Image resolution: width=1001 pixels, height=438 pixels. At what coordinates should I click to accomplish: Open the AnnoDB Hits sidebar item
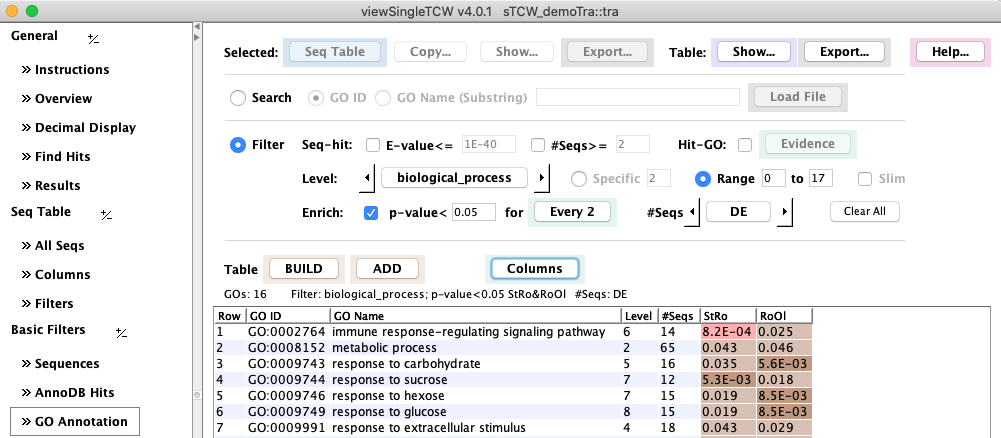tap(74, 393)
